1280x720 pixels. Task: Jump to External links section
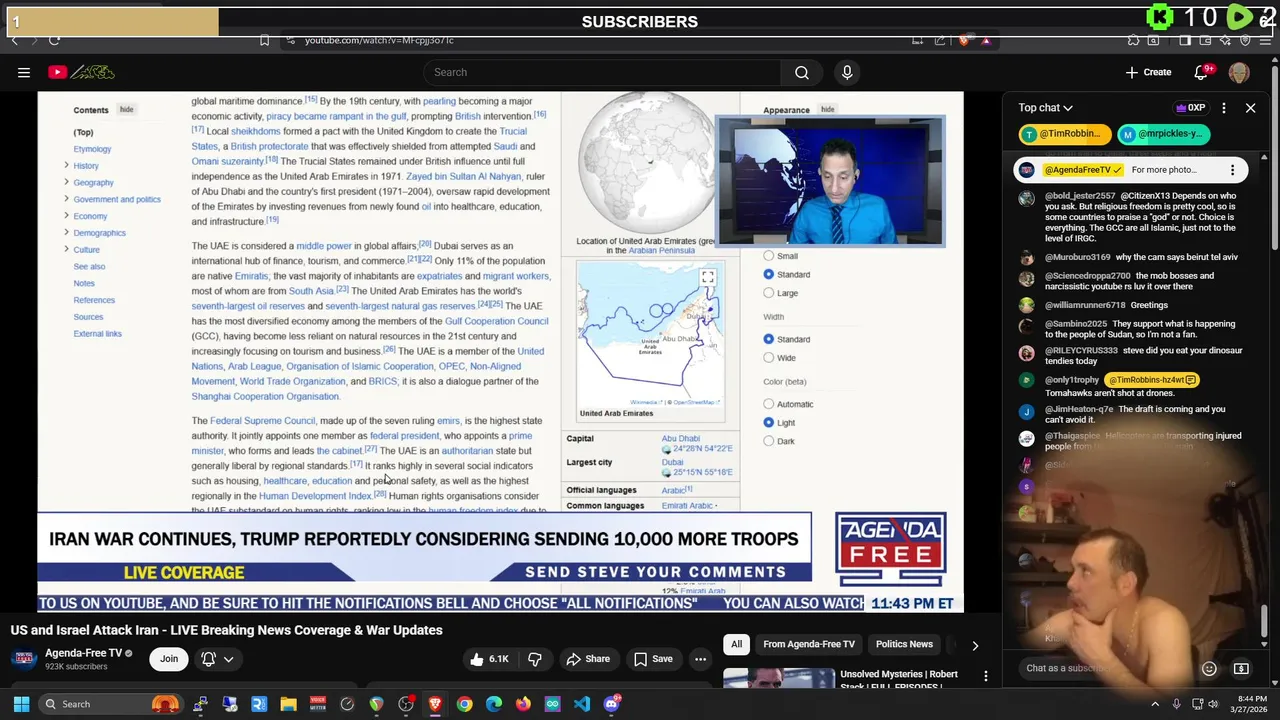tap(97, 334)
